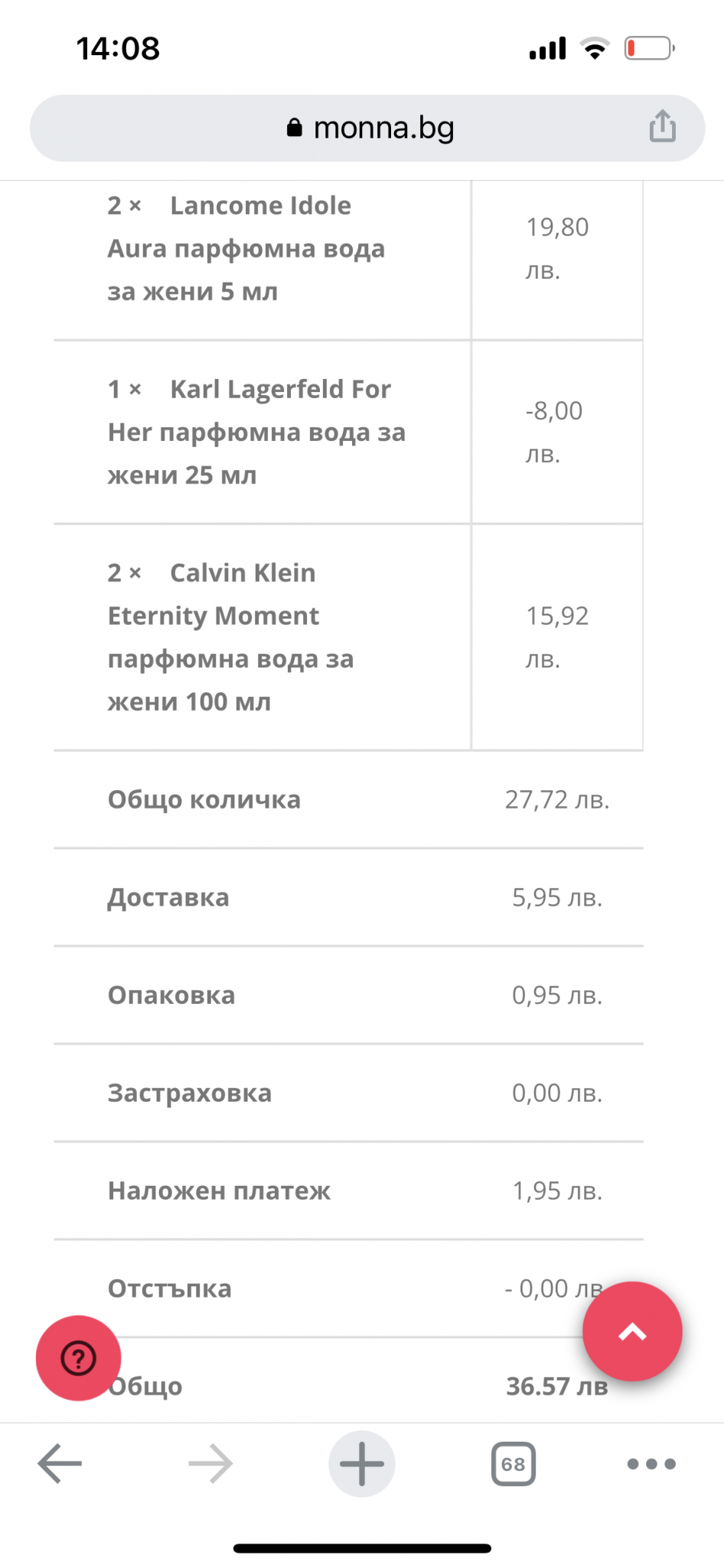Tap the share icon in address bar

point(662,126)
